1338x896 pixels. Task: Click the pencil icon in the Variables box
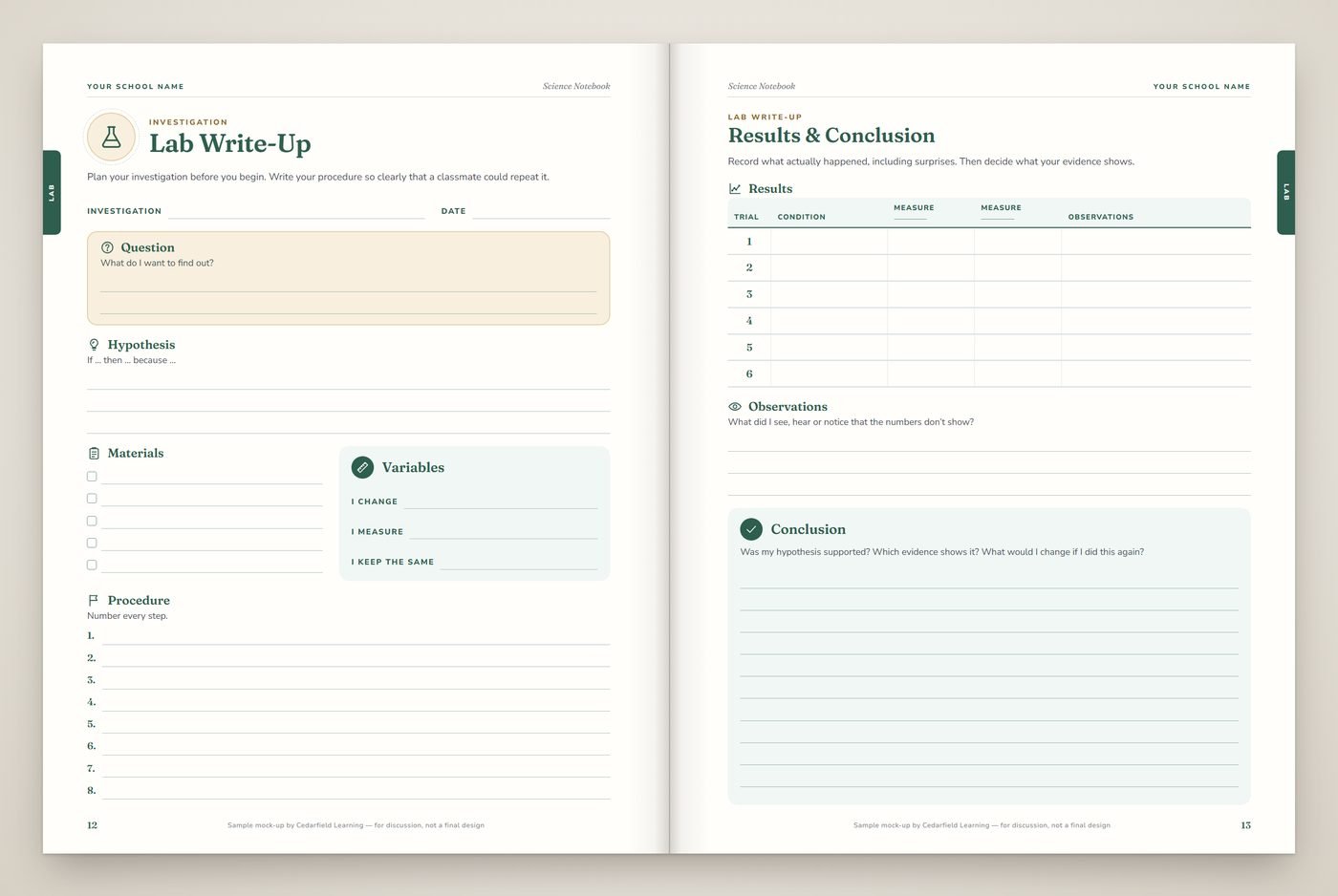coord(362,467)
